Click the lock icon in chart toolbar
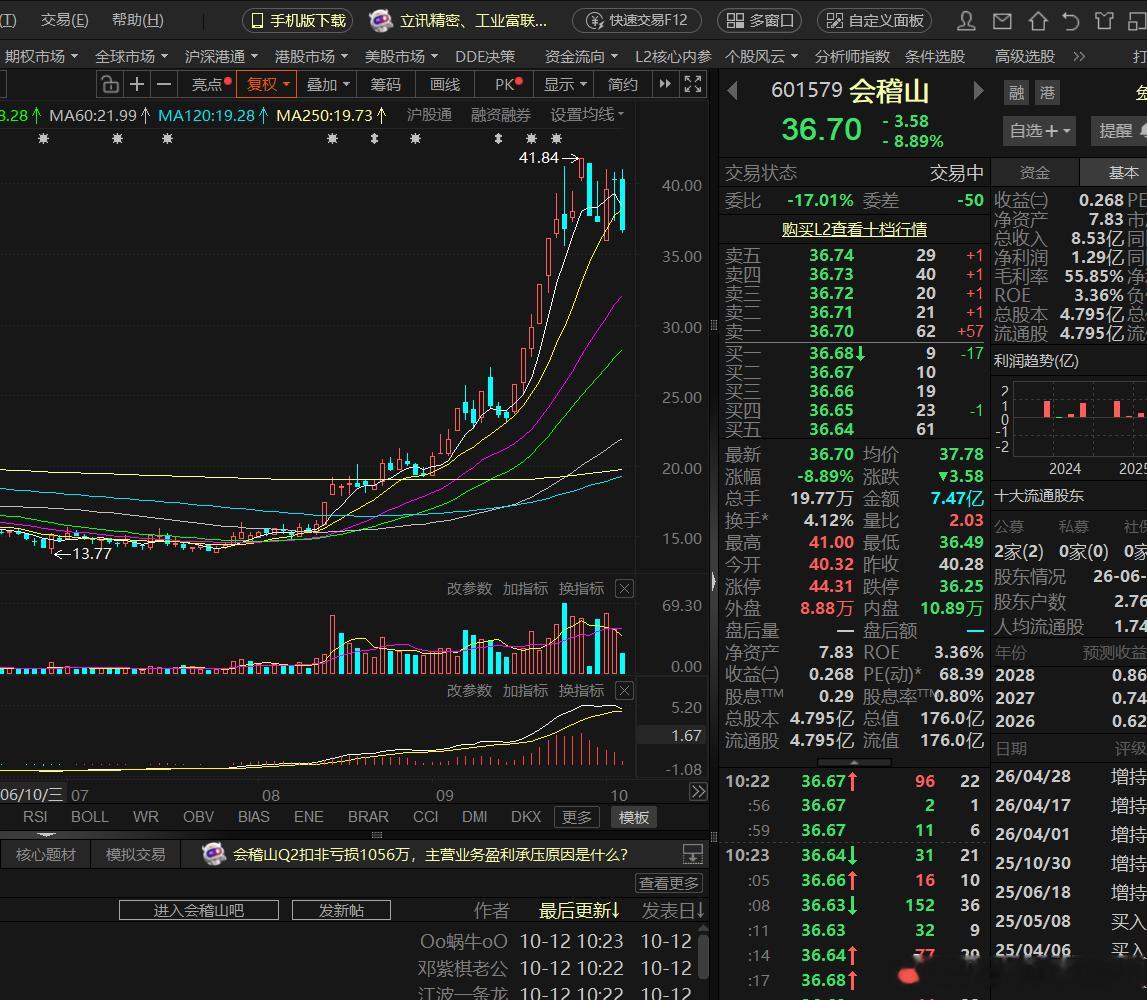The image size is (1147, 1000). tap(110, 85)
